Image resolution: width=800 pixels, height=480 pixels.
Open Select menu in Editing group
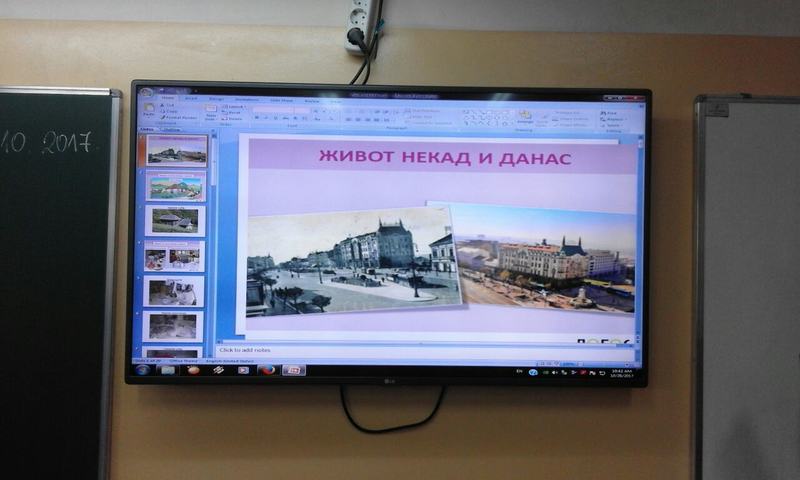tap(611, 125)
